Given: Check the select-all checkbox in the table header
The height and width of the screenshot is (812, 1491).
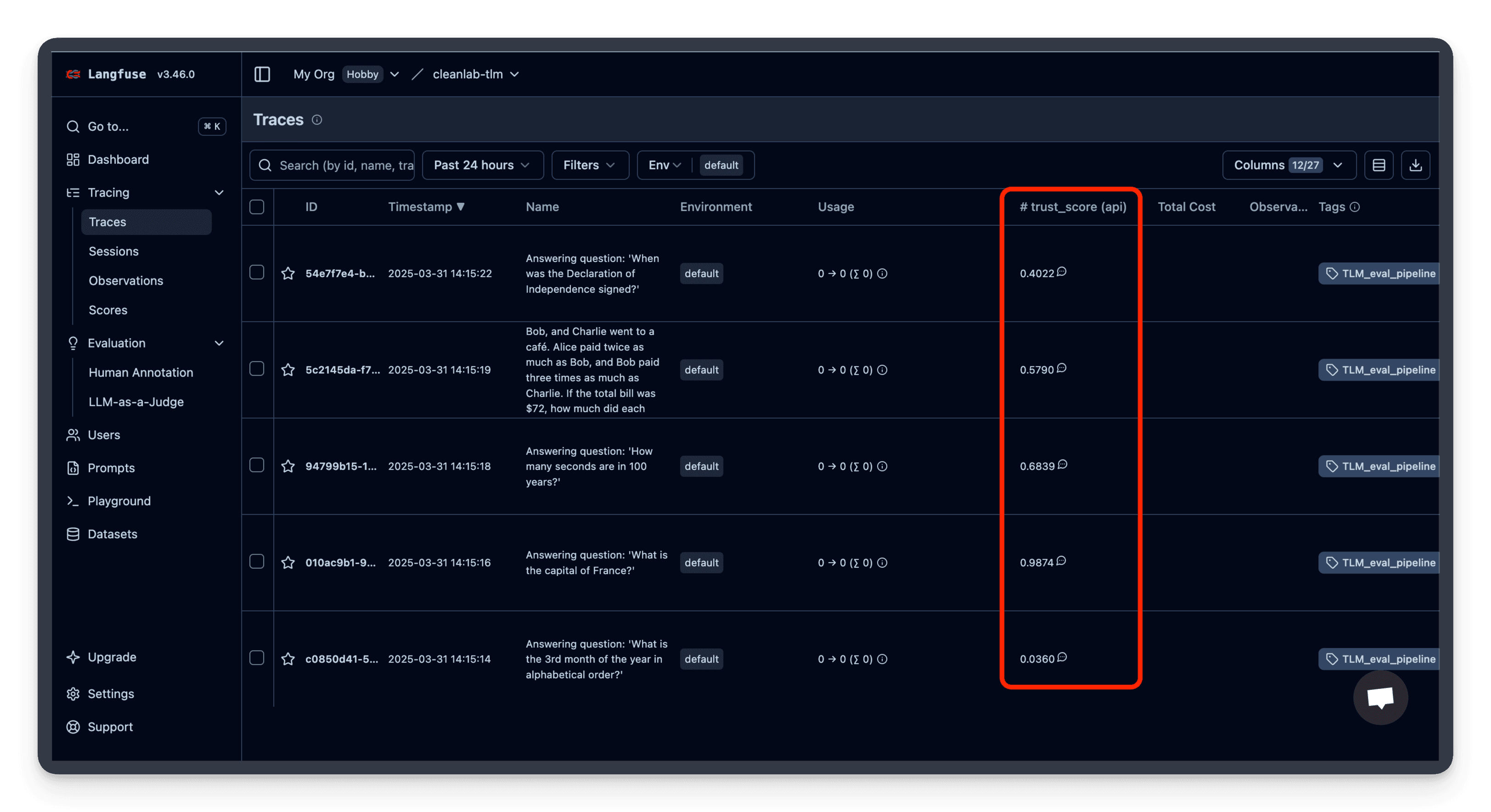Looking at the screenshot, I should click(257, 207).
